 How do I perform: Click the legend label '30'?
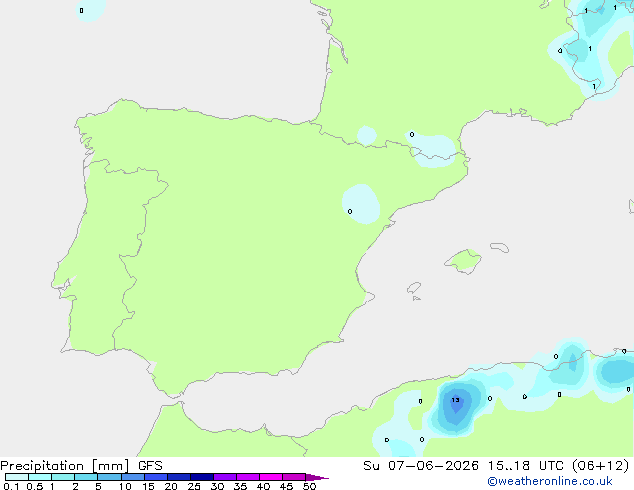[217, 486]
